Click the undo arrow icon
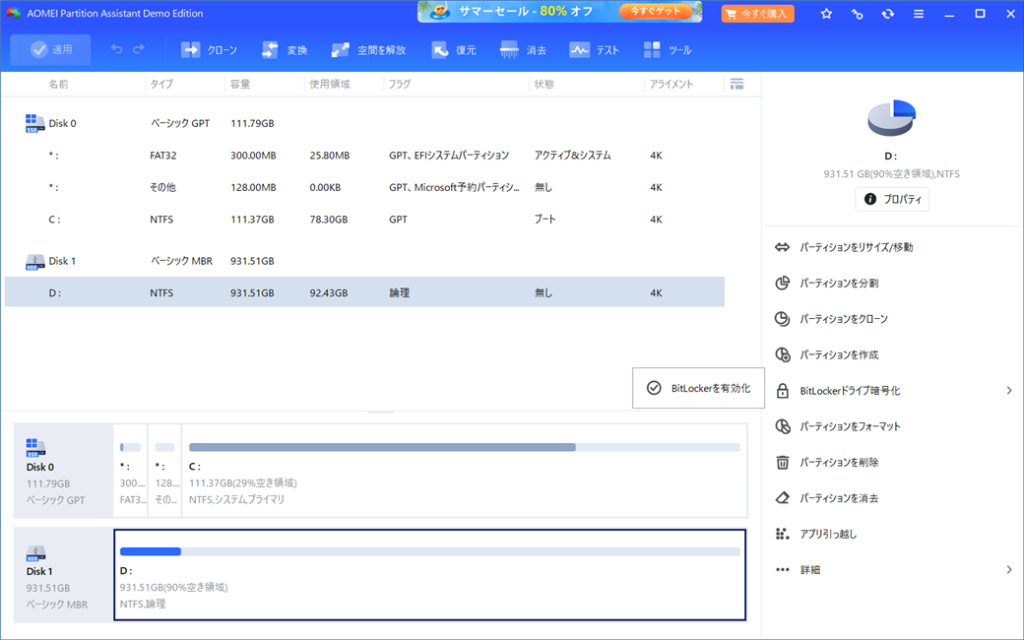Viewport: 1024px width, 640px height. pos(116,49)
